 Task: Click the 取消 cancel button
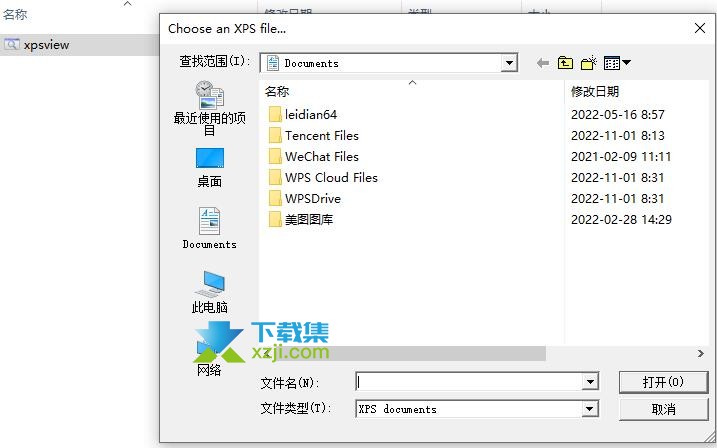coord(663,409)
